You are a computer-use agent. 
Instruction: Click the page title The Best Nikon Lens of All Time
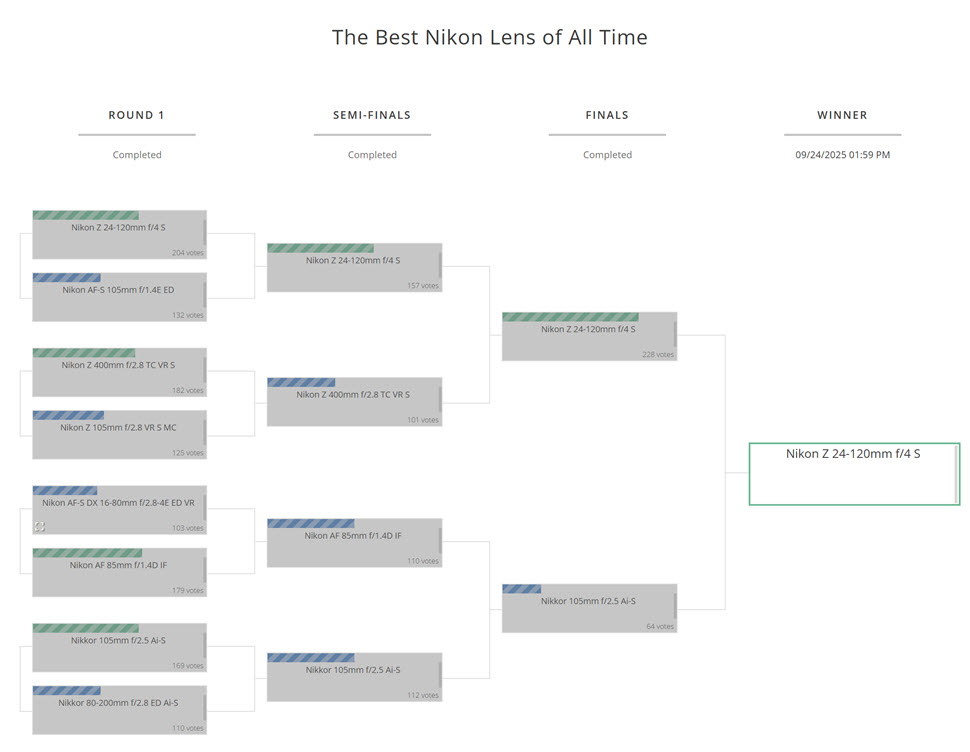tap(489, 38)
